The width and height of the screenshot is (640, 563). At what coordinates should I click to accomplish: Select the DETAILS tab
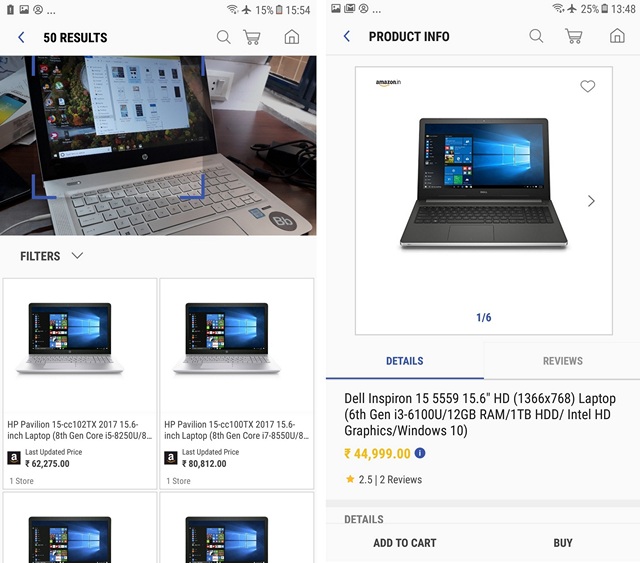[x=404, y=361]
